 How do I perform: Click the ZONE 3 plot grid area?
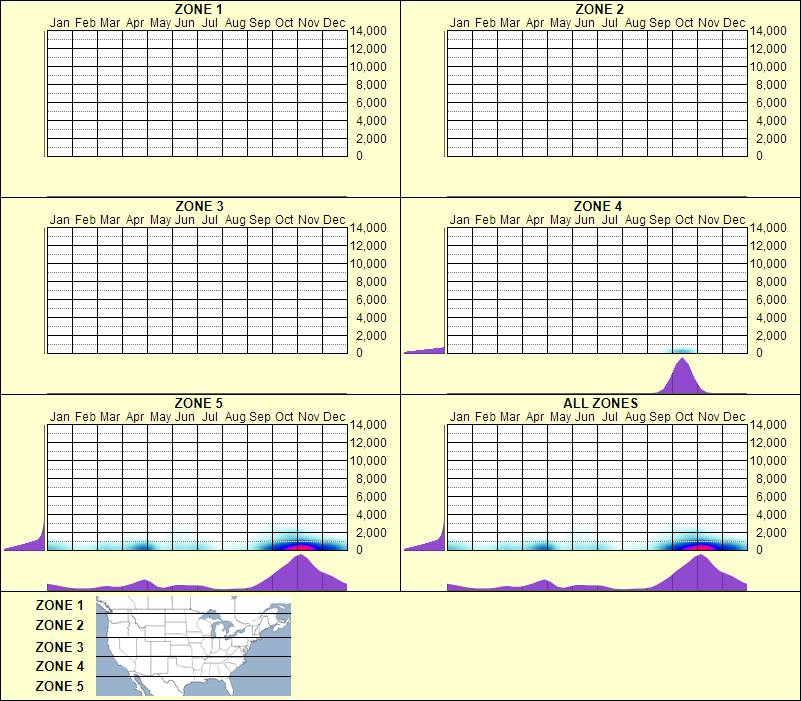pos(195,290)
